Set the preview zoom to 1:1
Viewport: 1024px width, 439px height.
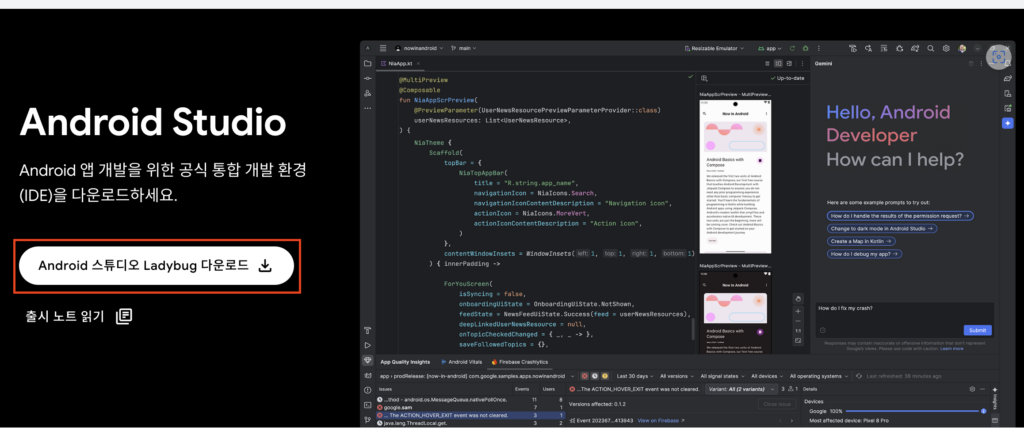click(798, 331)
